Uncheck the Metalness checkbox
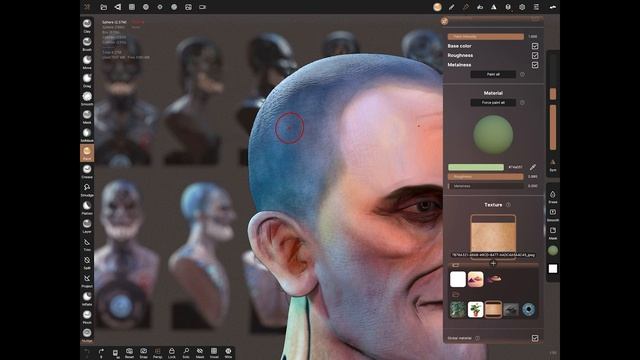This screenshot has width=640, height=360. click(x=535, y=64)
